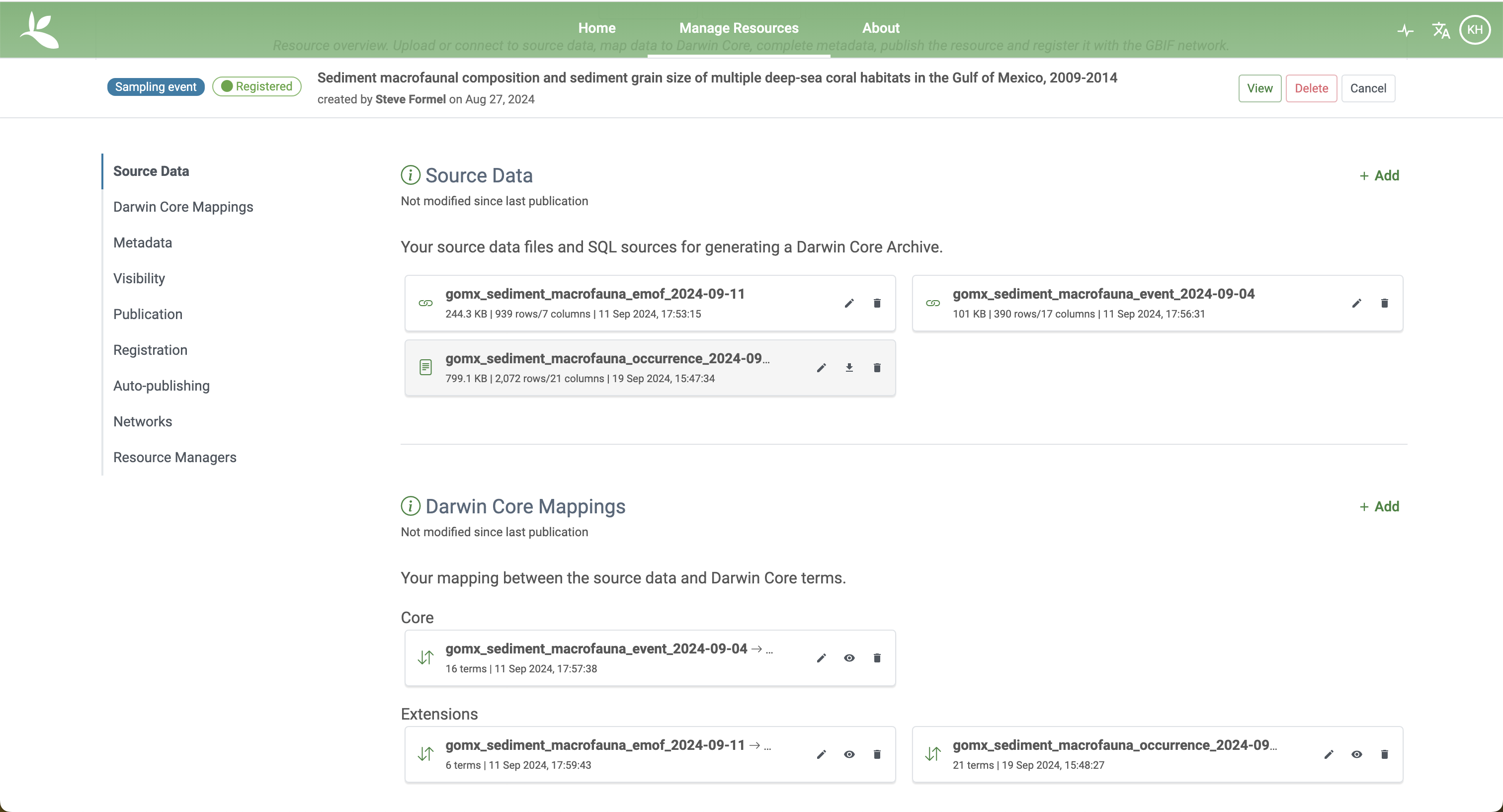
Task: Click arrows icon of emof extension mapping
Action: pos(425,754)
